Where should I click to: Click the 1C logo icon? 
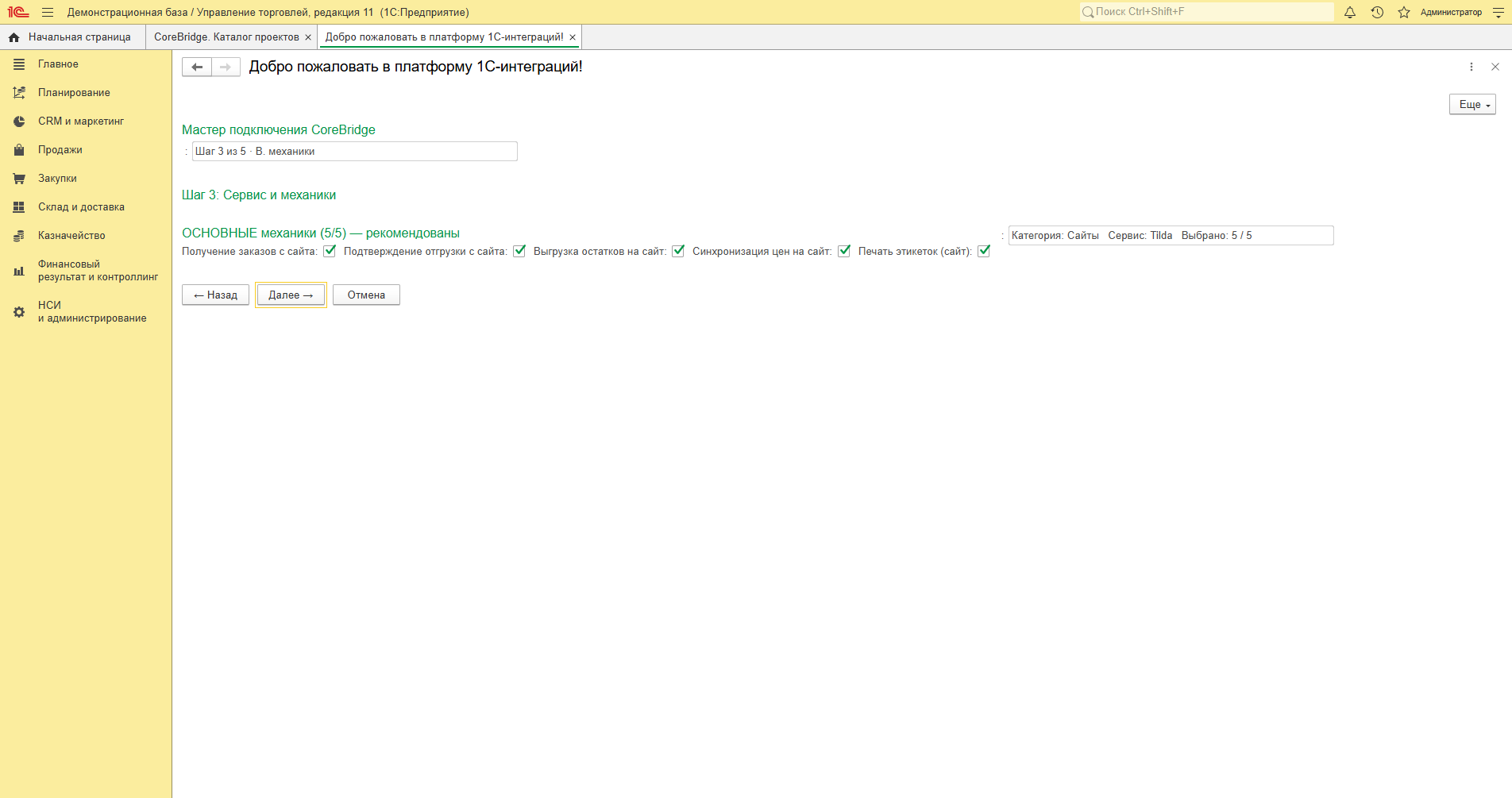pyautogui.click(x=18, y=12)
